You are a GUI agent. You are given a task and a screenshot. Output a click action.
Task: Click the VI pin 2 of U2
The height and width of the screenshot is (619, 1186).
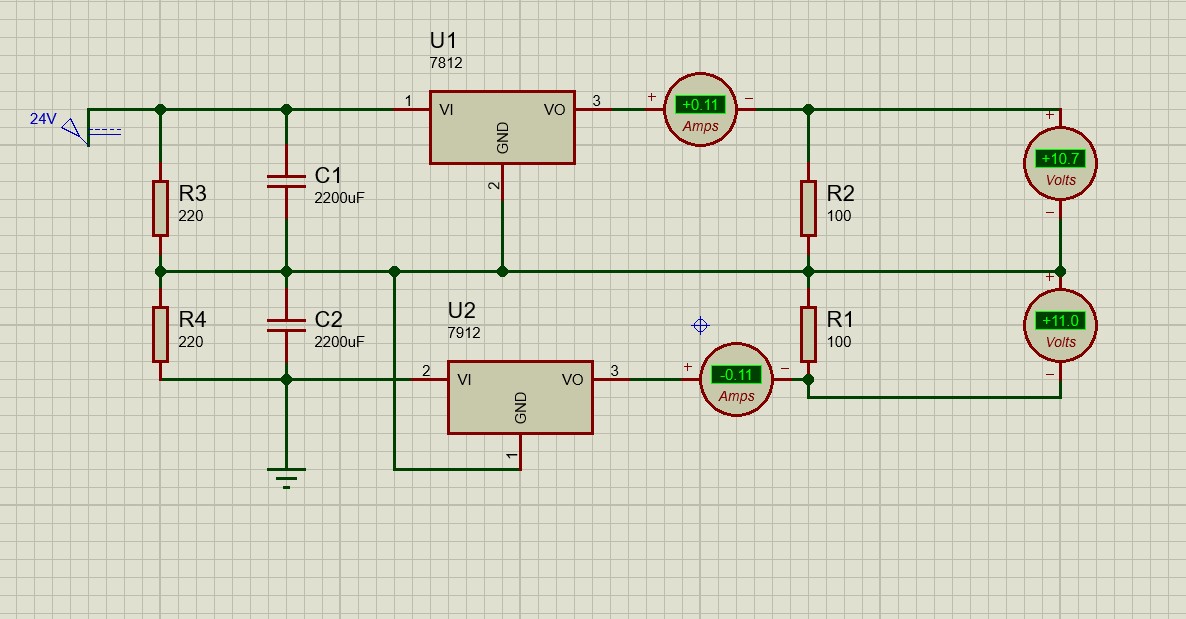point(430,379)
